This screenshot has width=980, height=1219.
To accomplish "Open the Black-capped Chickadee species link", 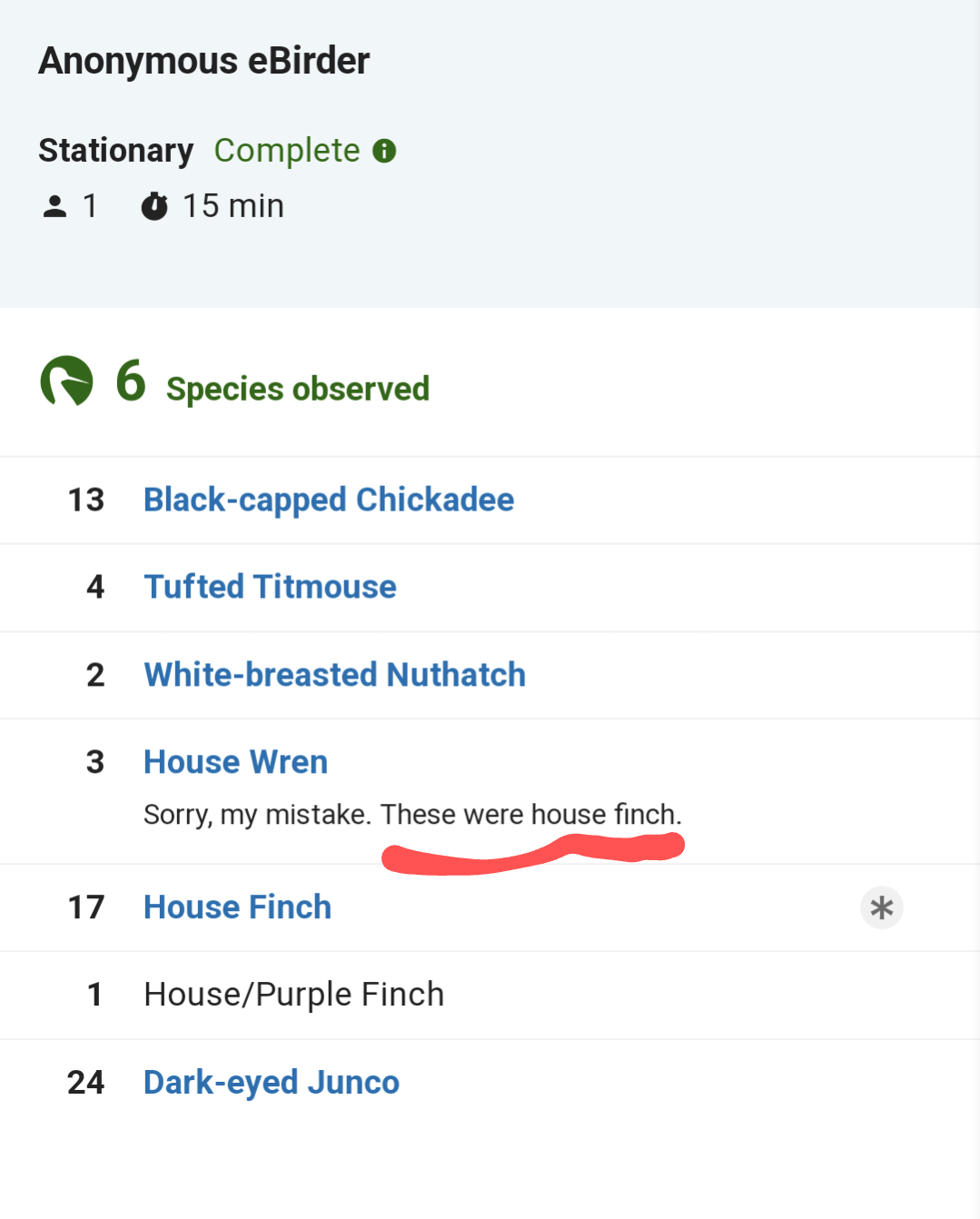I will (x=329, y=500).
